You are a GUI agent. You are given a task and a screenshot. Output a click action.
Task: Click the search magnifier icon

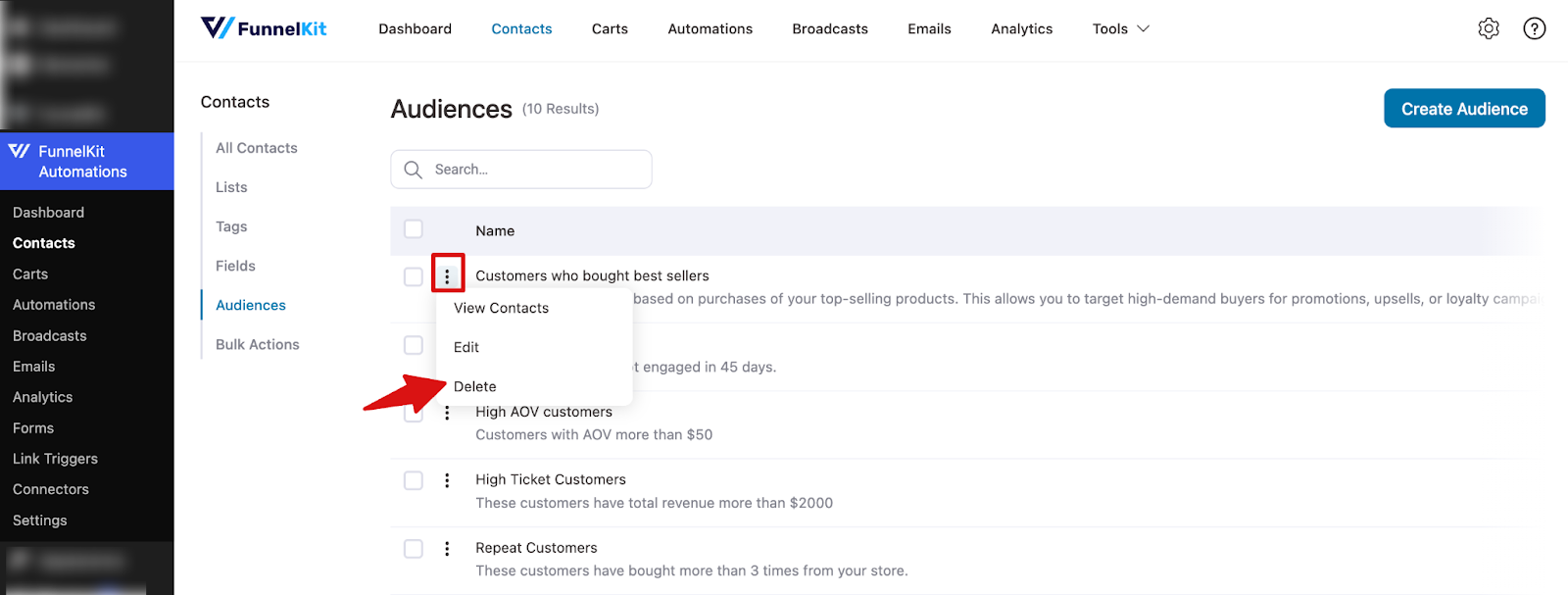click(414, 170)
